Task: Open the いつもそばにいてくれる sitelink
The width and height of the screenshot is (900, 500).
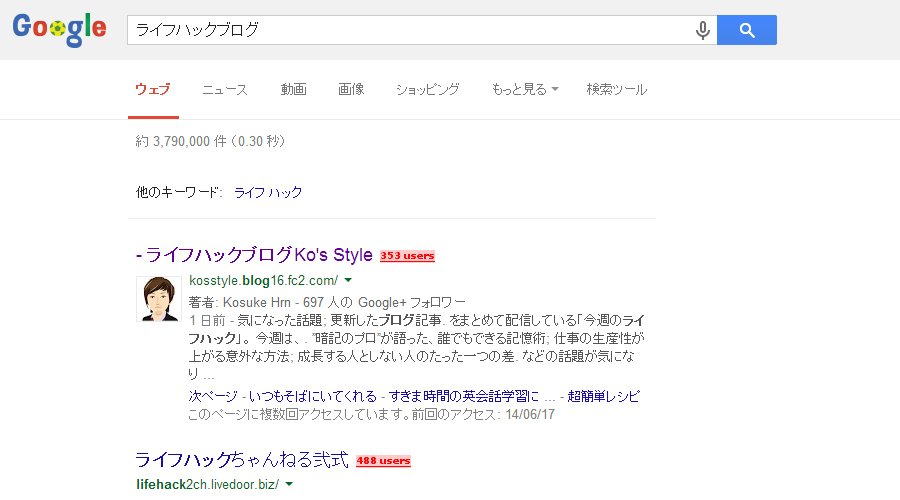Action: coord(313,396)
